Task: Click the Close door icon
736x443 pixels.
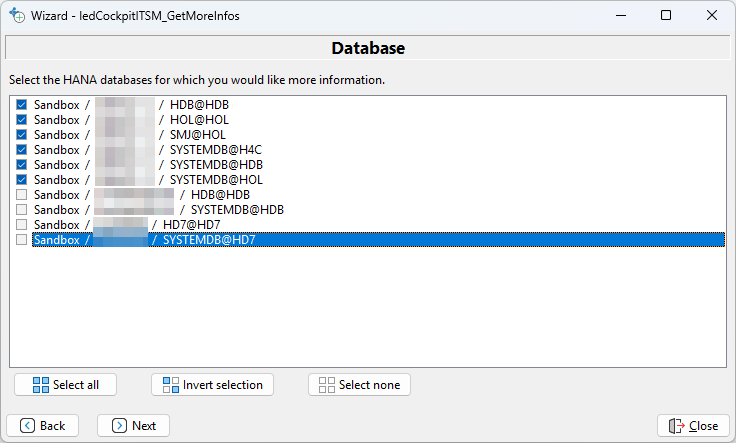Action: tap(677, 425)
